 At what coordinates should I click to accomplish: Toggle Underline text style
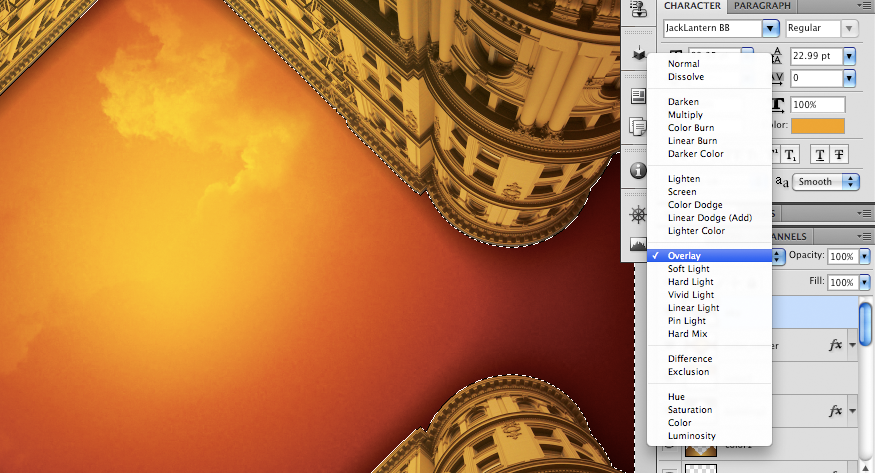[819, 155]
